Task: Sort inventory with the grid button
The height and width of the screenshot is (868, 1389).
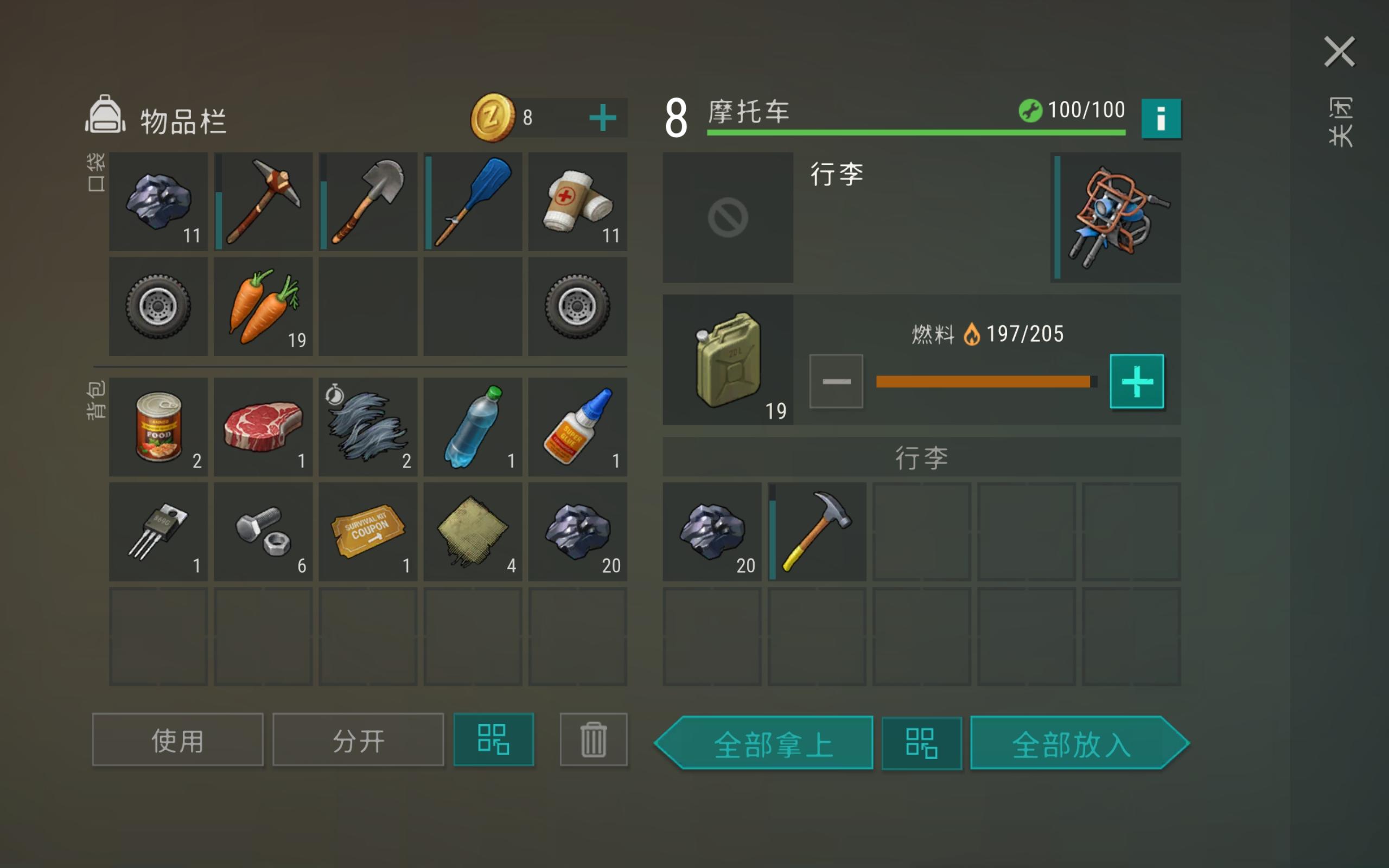Action: 494,739
